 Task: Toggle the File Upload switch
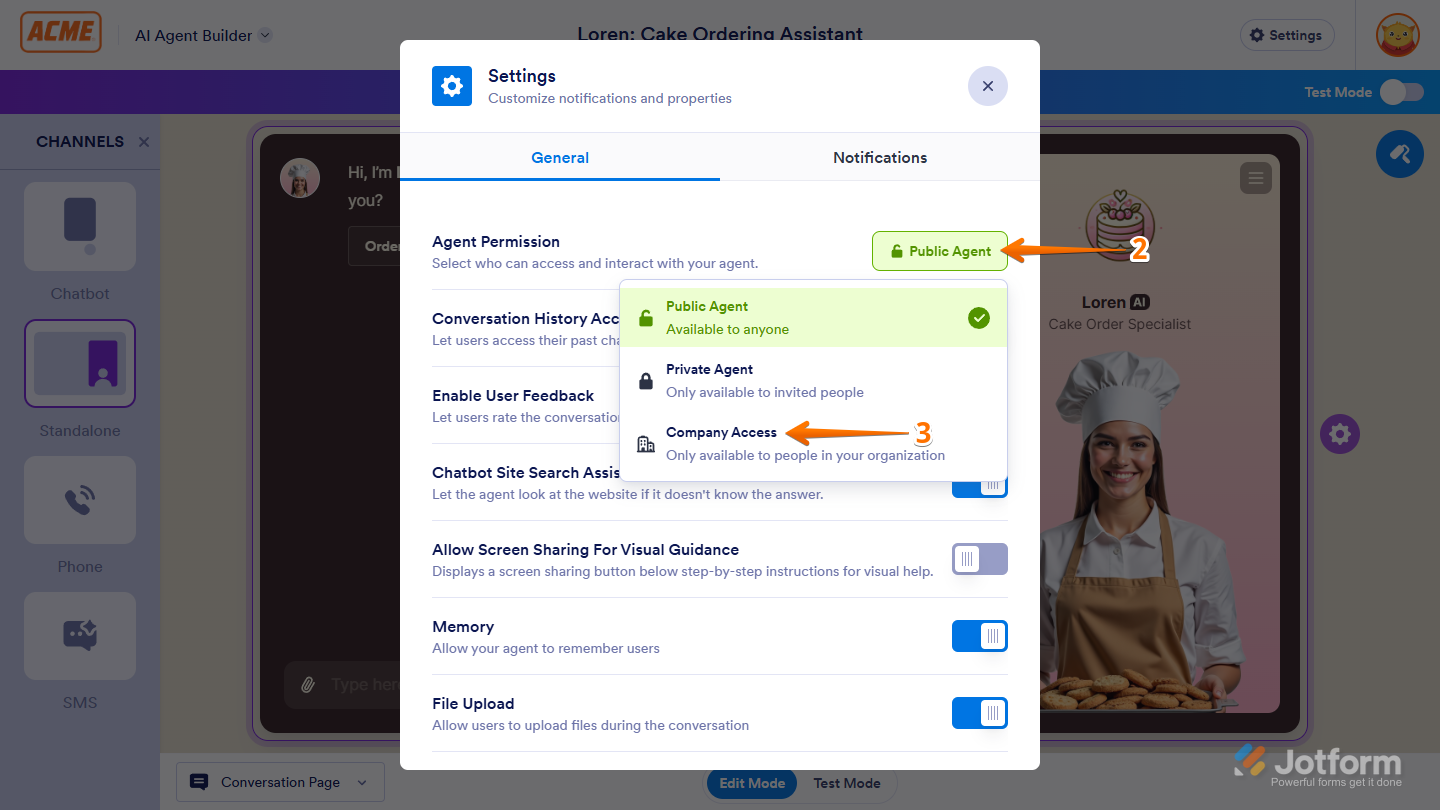click(x=979, y=713)
